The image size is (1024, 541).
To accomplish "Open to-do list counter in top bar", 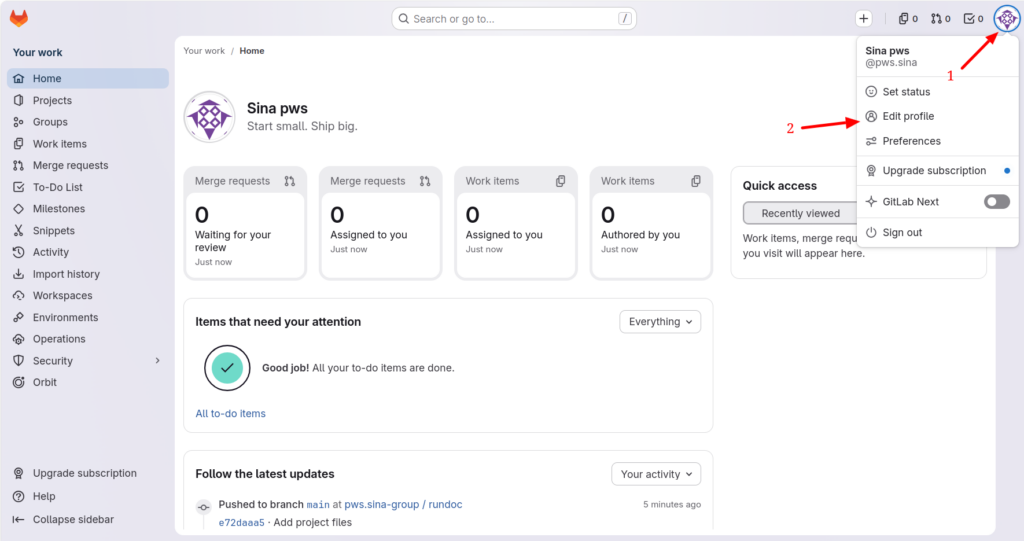I will [x=973, y=19].
